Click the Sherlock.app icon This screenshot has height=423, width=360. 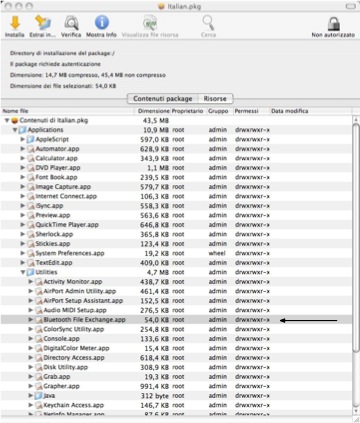point(31,234)
